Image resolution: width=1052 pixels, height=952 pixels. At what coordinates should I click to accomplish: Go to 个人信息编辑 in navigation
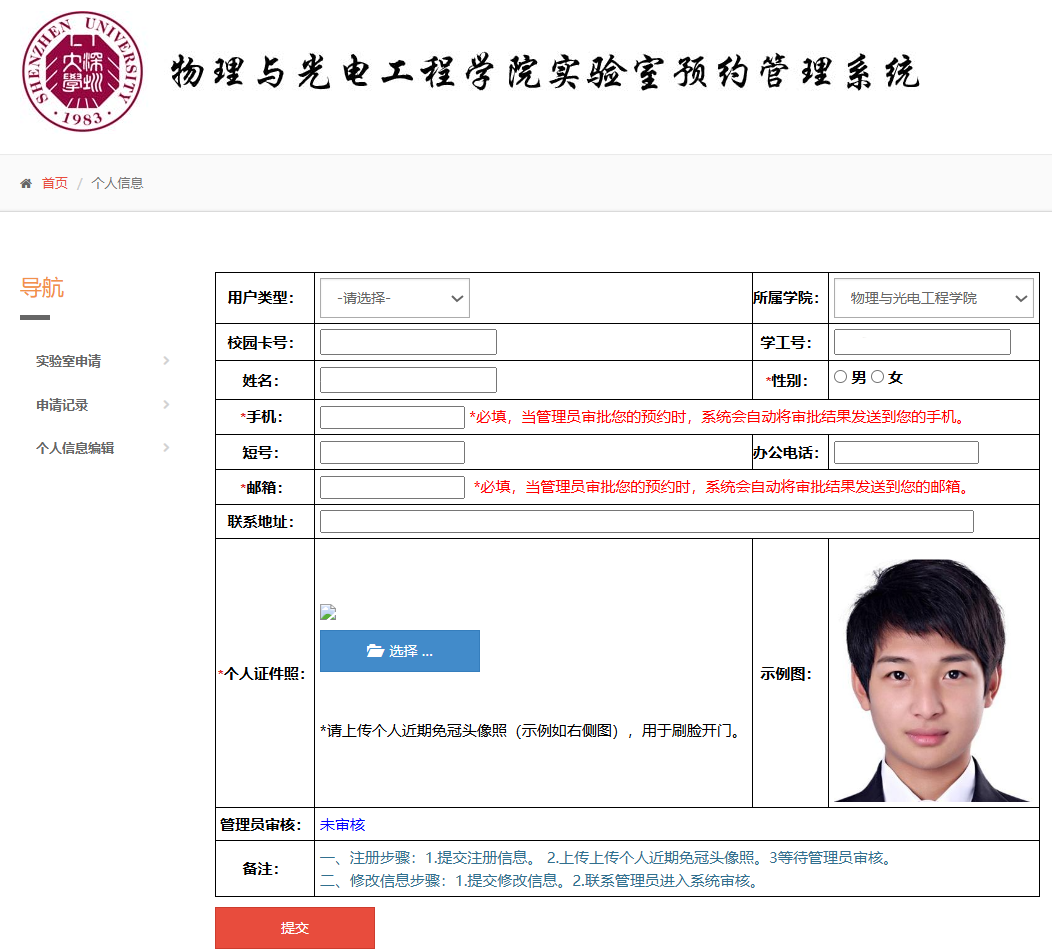pos(75,448)
